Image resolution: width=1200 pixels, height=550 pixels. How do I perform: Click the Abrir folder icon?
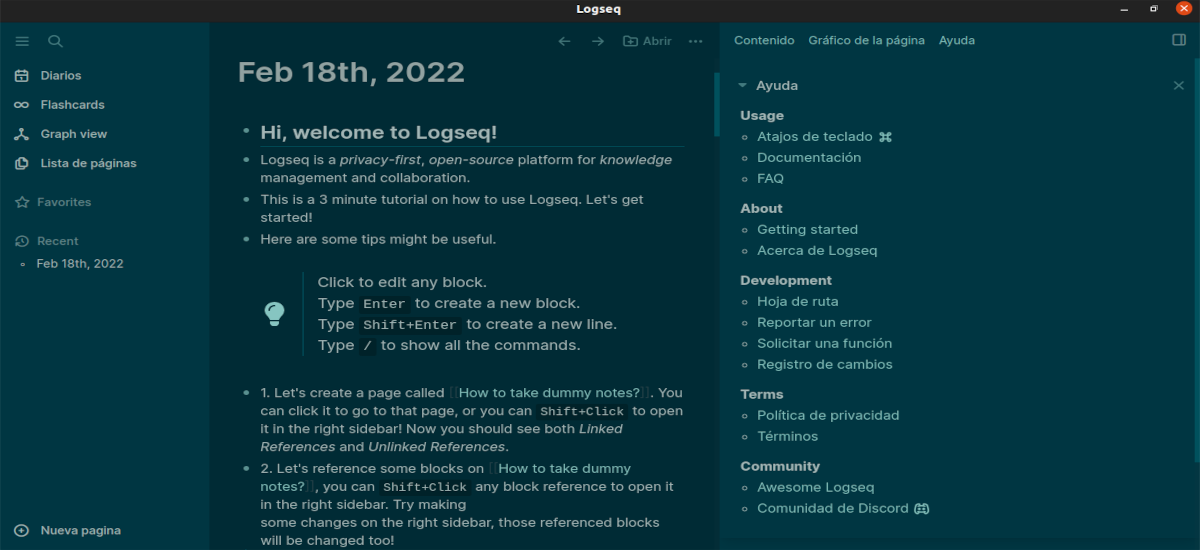pyautogui.click(x=630, y=41)
